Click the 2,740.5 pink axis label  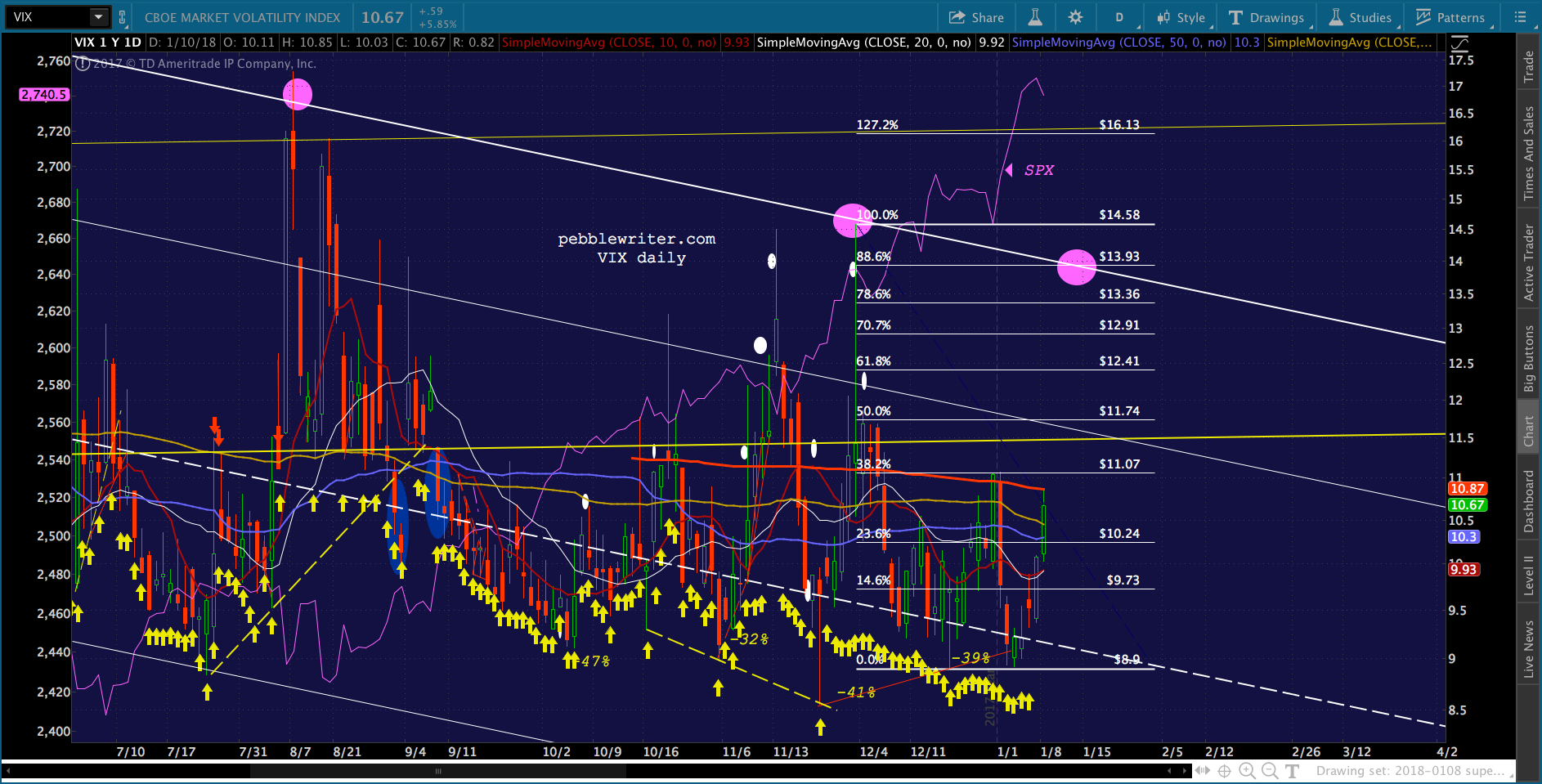(43, 95)
